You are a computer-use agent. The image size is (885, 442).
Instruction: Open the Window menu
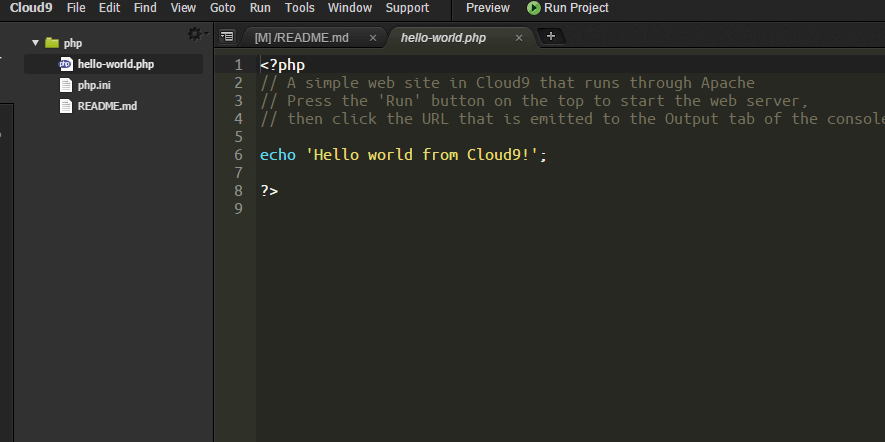[350, 8]
